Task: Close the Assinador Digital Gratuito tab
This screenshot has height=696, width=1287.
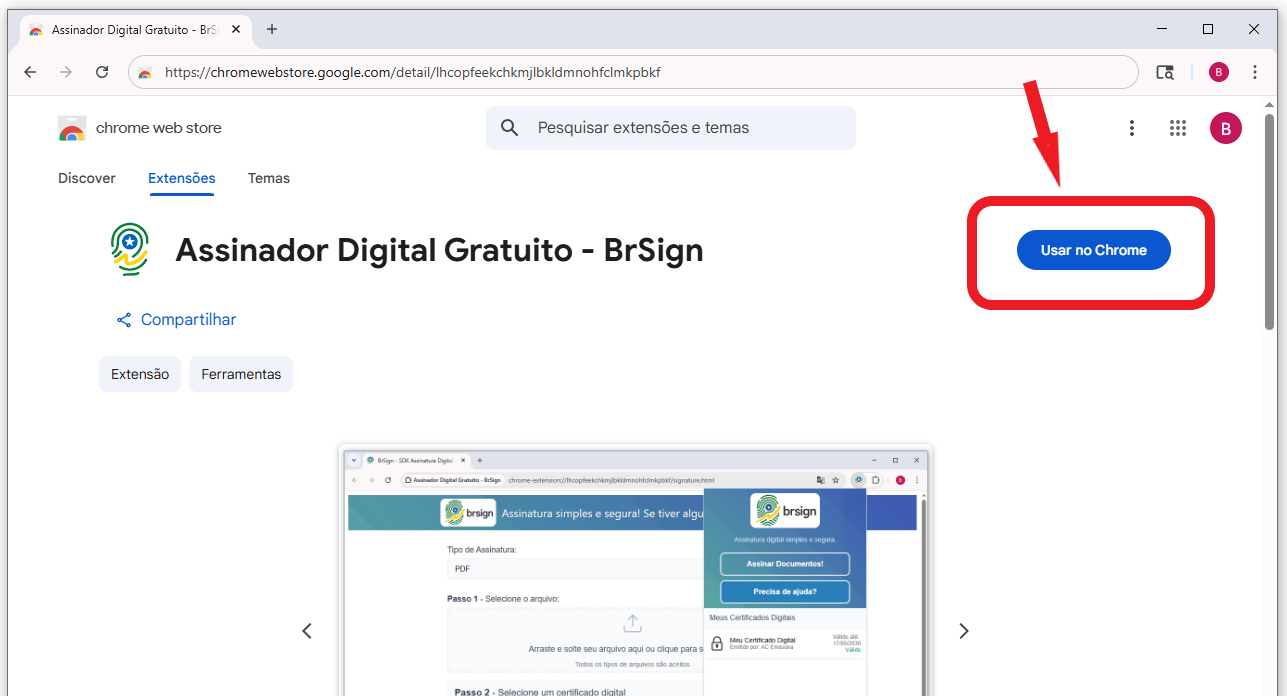Action: [x=236, y=30]
